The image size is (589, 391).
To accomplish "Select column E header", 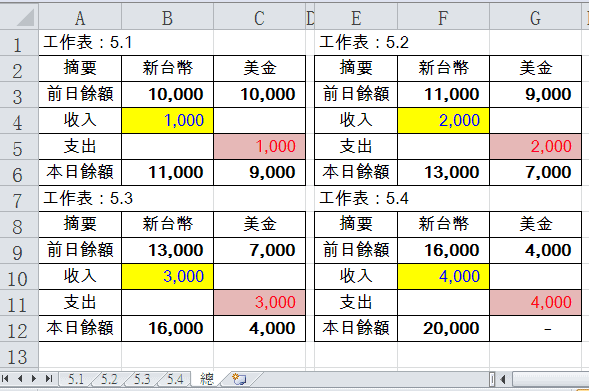I will [x=356, y=17].
